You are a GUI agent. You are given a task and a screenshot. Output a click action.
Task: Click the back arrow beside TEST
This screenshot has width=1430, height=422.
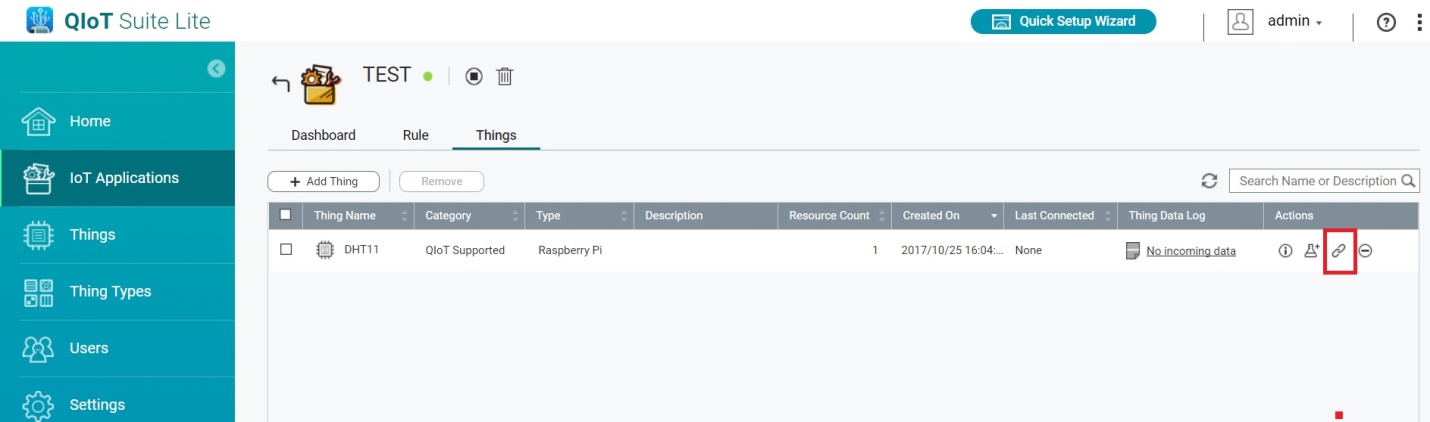click(x=281, y=84)
